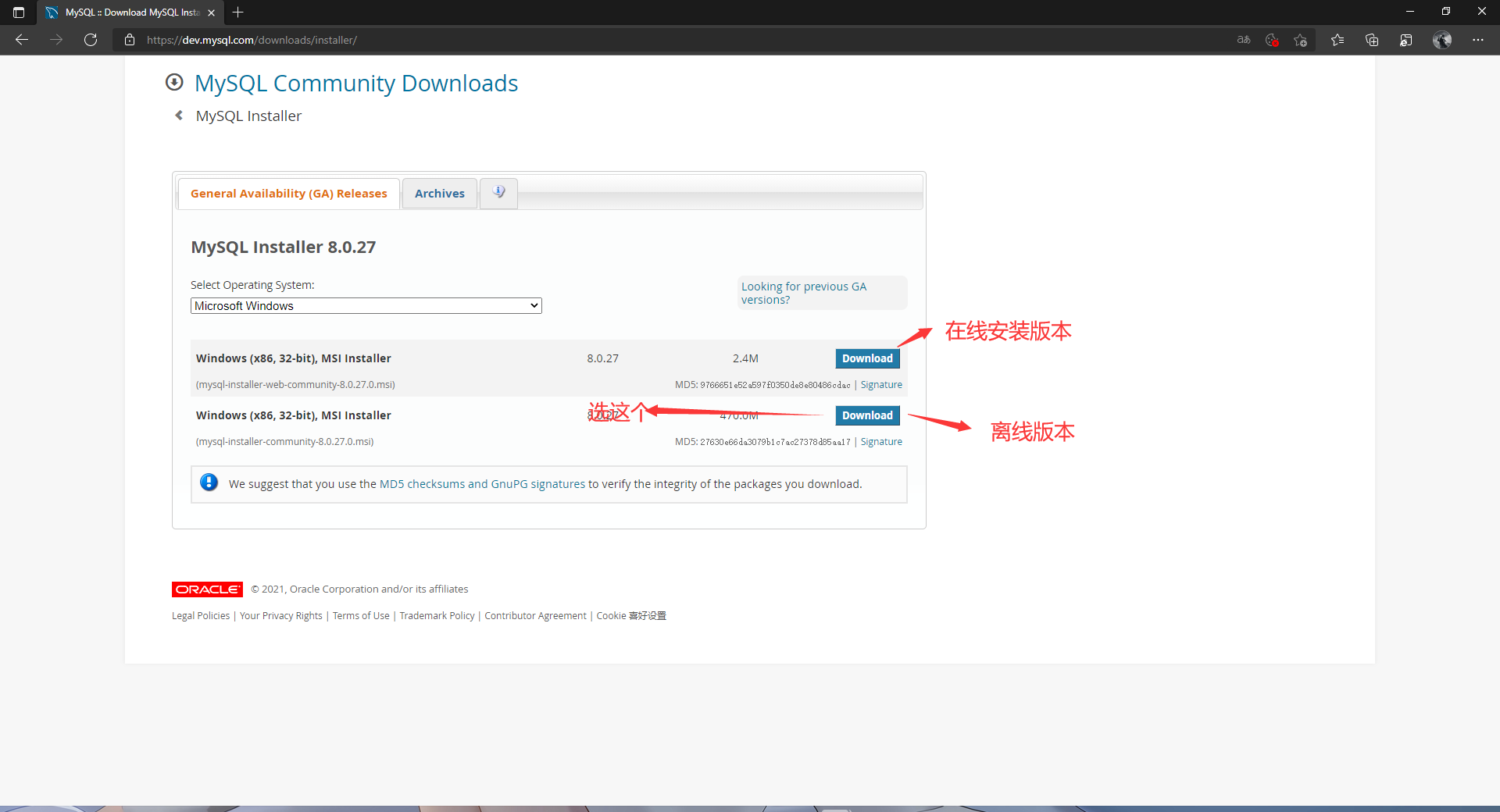Open the Favorites list
The height and width of the screenshot is (812, 1500).
click(x=1337, y=40)
